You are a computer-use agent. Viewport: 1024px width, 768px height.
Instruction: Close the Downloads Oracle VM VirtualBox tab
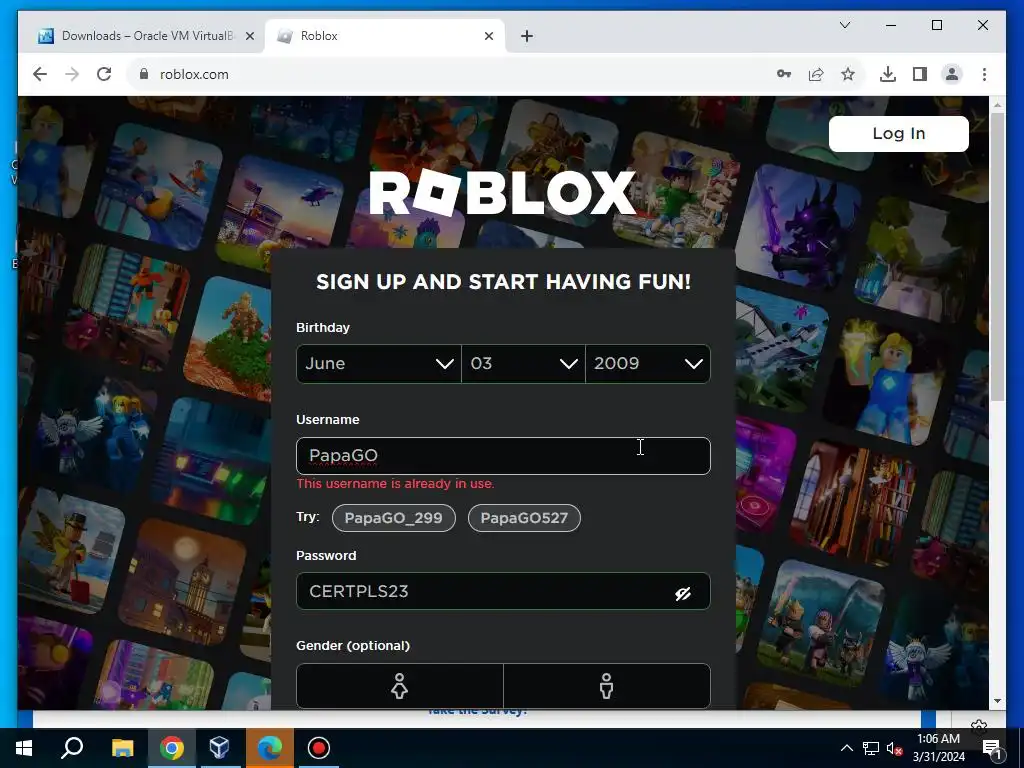point(249,36)
